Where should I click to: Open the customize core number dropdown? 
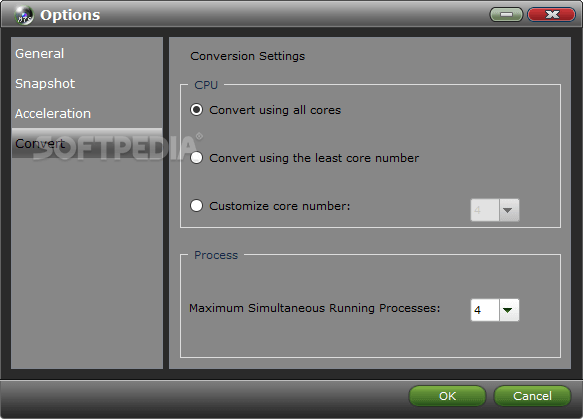509,210
